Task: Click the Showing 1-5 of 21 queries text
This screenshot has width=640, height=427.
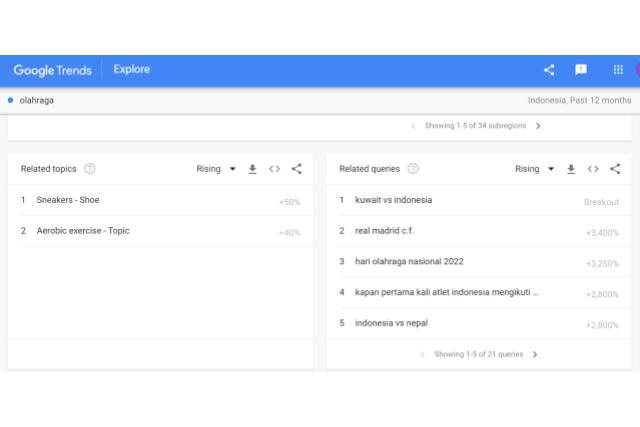Action: coord(479,354)
